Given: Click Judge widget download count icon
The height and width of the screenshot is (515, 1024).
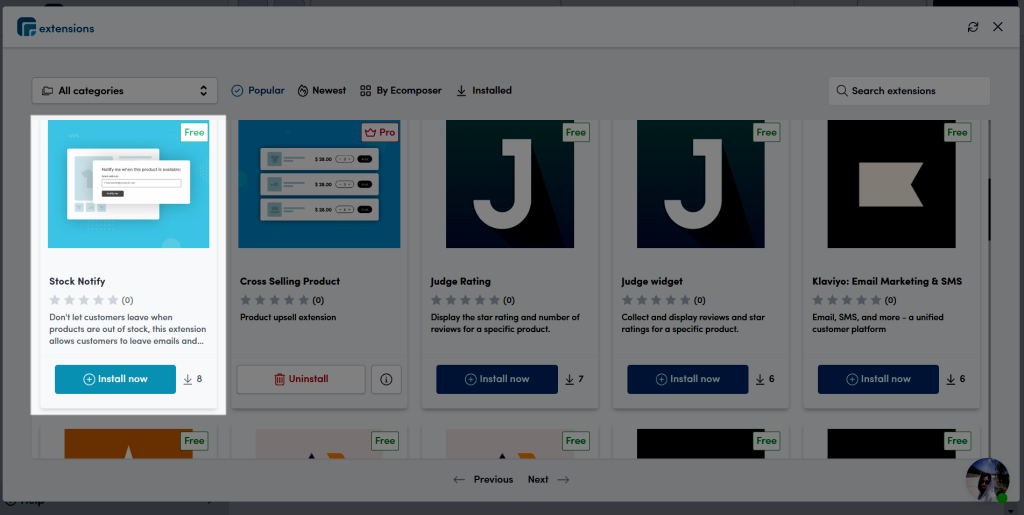Looking at the screenshot, I should pos(760,379).
